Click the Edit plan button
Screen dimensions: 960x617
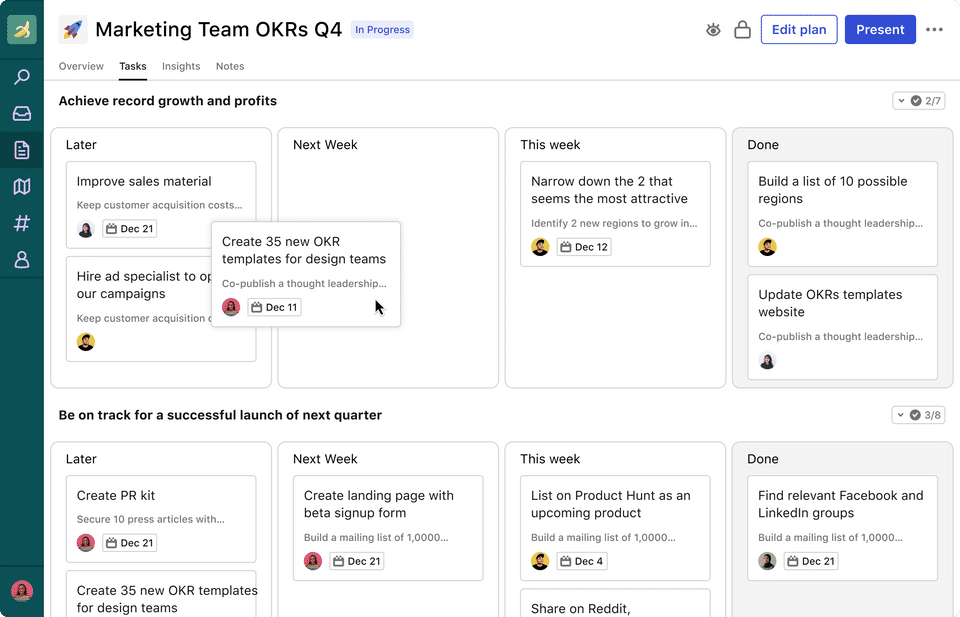pyautogui.click(x=799, y=30)
